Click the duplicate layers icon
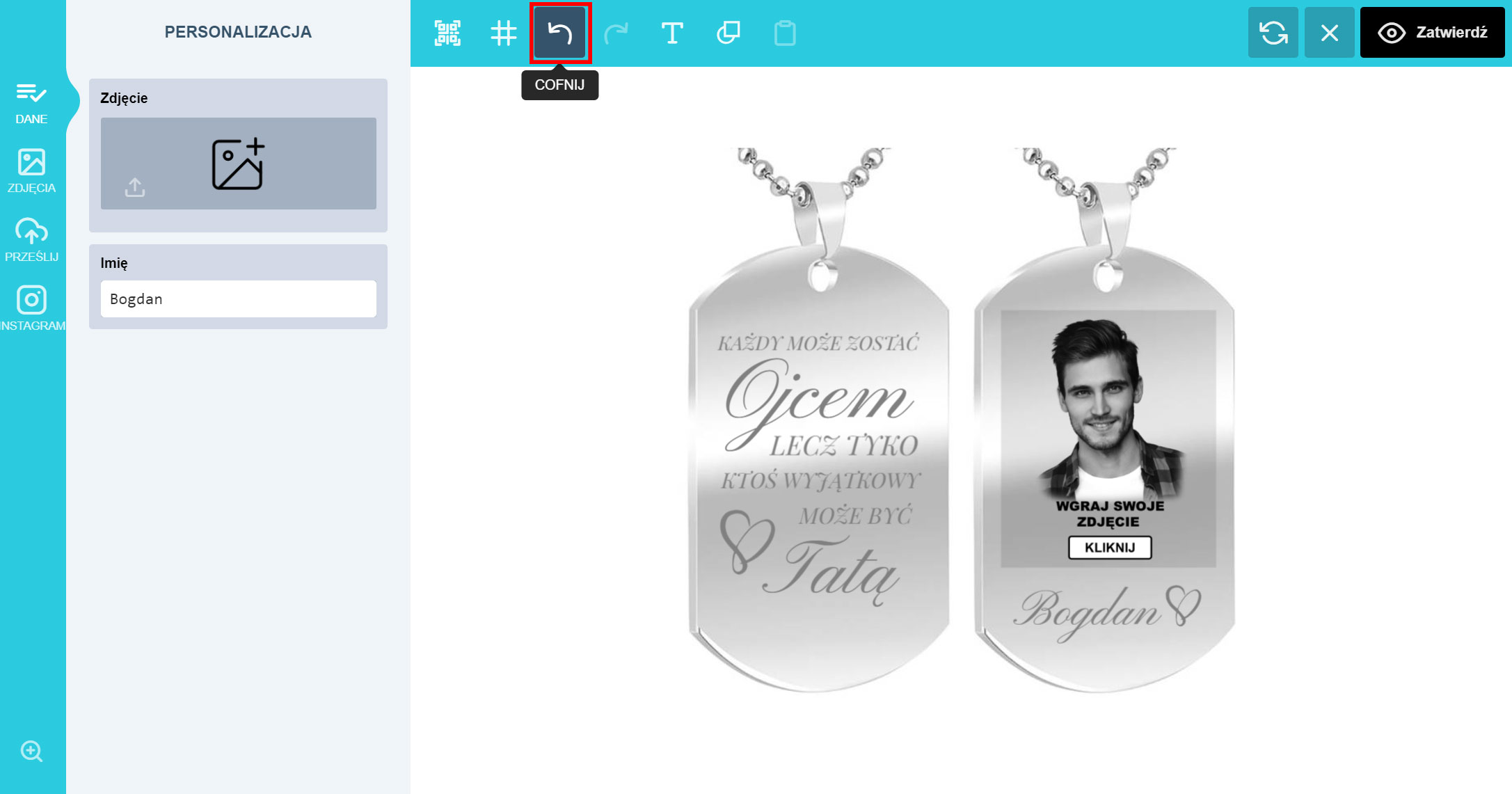Screen dimensions: 1512x794 pos(728,33)
